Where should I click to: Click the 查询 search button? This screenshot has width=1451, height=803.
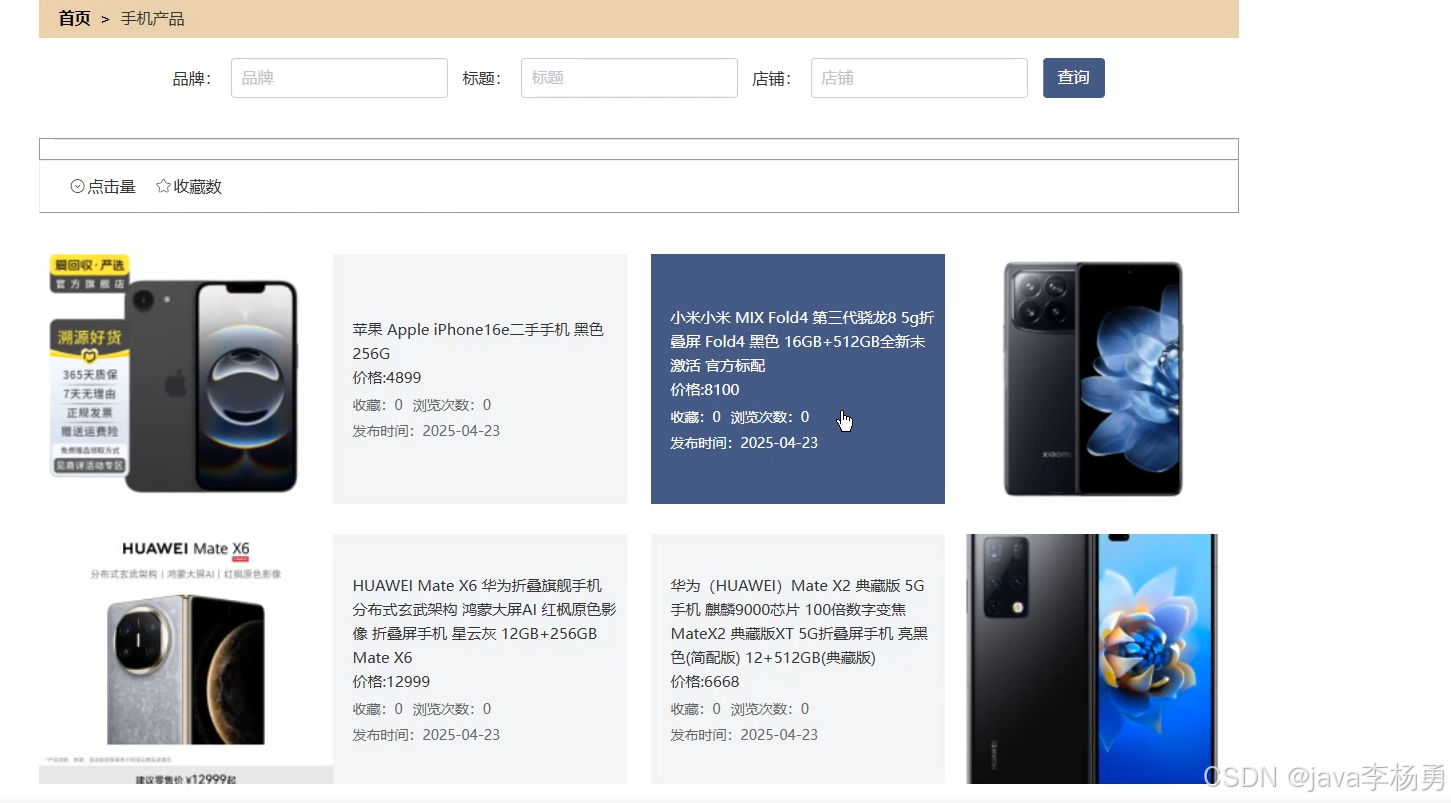[1074, 78]
